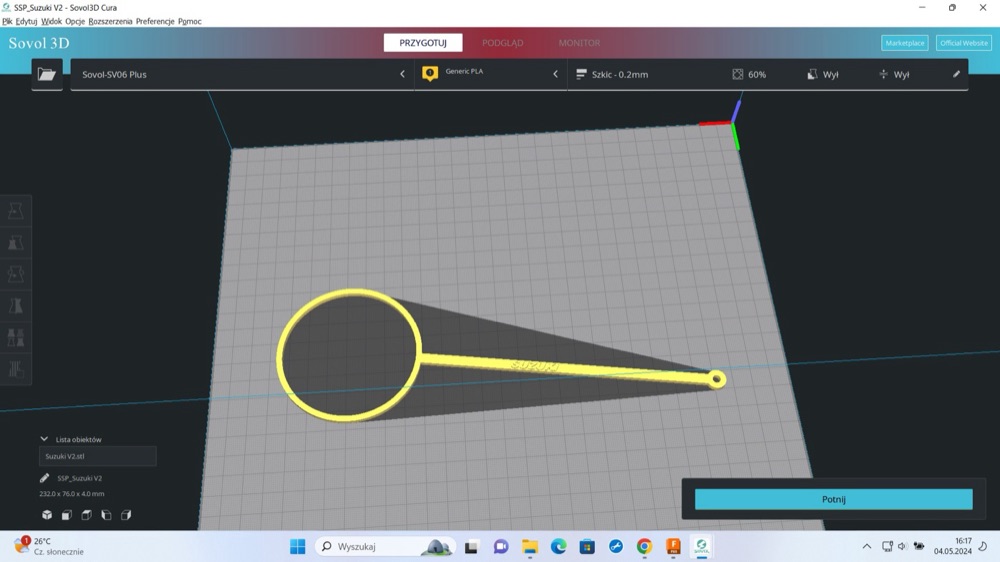Toggle build plate adhesion setting Wył
The width and height of the screenshot is (1000, 562).
coord(893,75)
